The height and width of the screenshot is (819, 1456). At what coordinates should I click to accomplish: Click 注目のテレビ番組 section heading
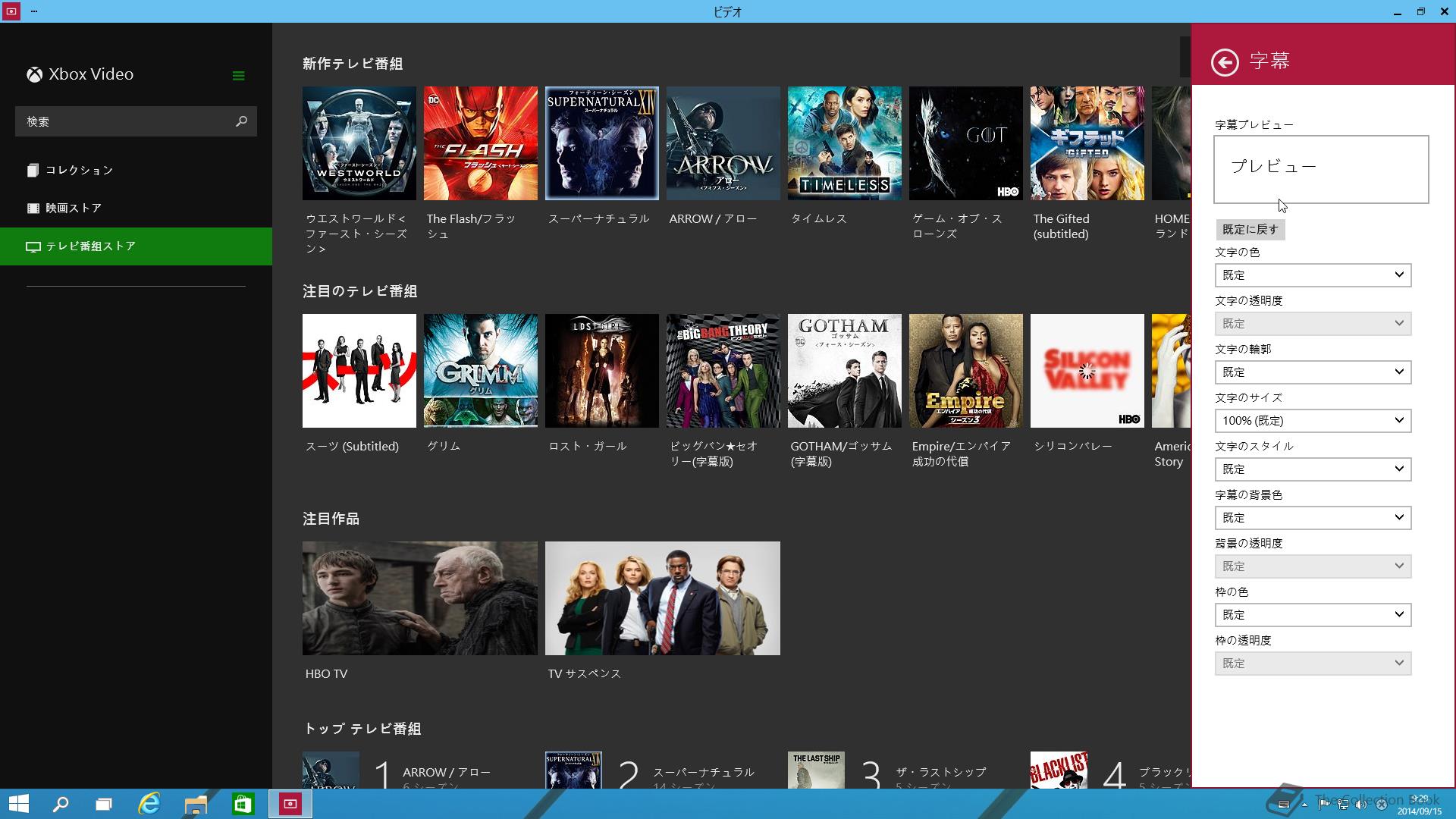click(x=360, y=291)
